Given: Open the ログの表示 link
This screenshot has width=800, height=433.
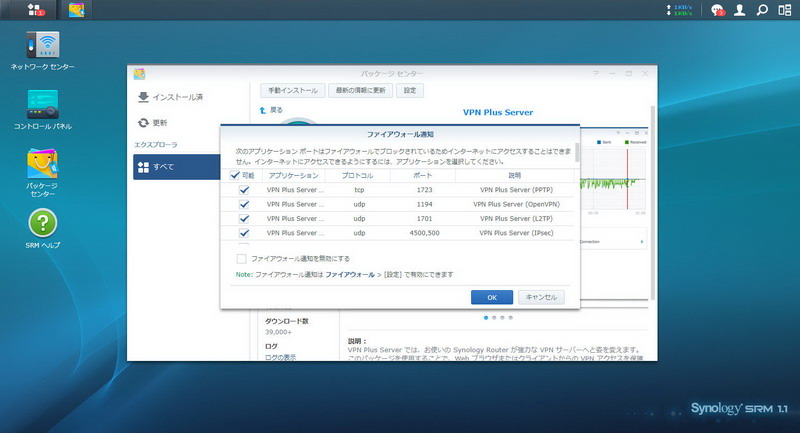Looking at the screenshot, I should pos(280,357).
